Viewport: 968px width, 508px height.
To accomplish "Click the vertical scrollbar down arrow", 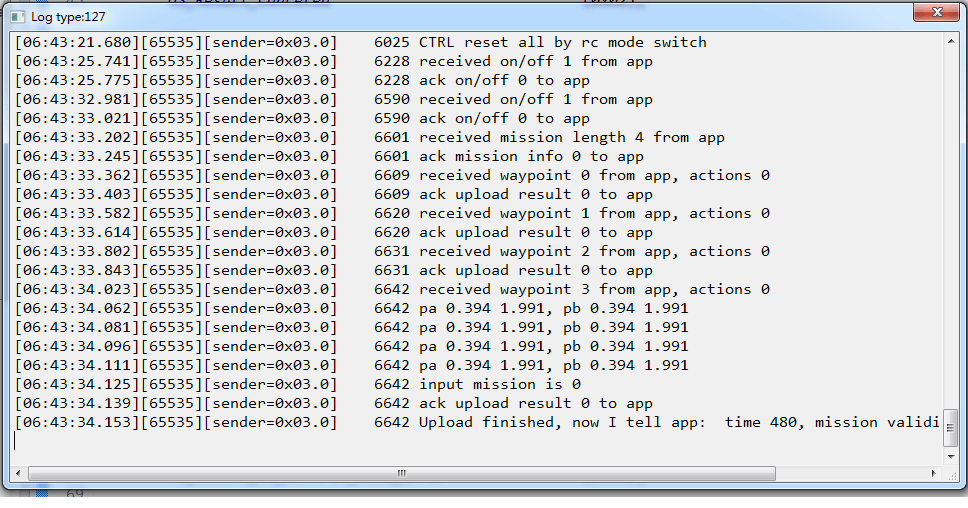I will point(950,453).
